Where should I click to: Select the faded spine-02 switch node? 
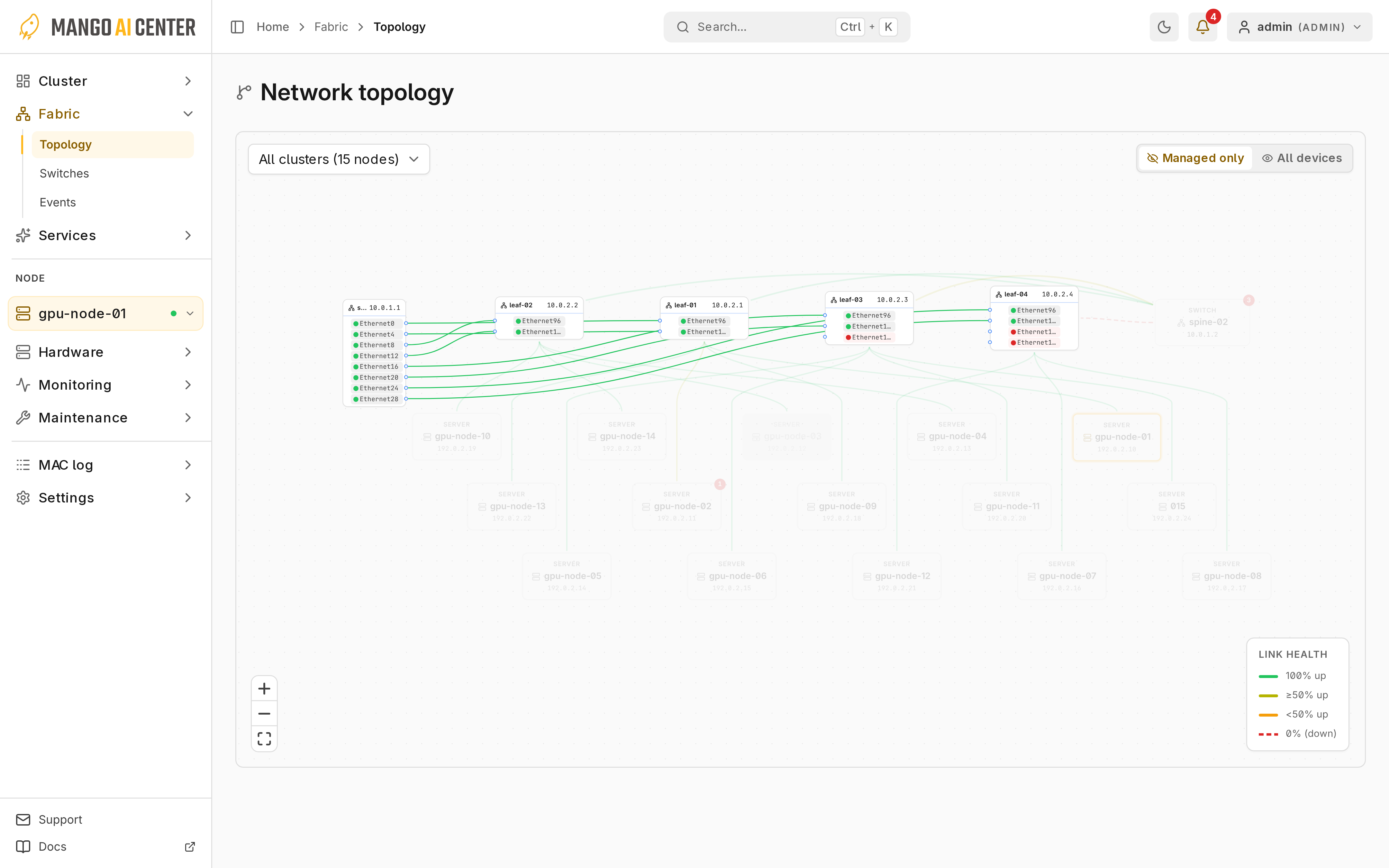[1202, 323]
